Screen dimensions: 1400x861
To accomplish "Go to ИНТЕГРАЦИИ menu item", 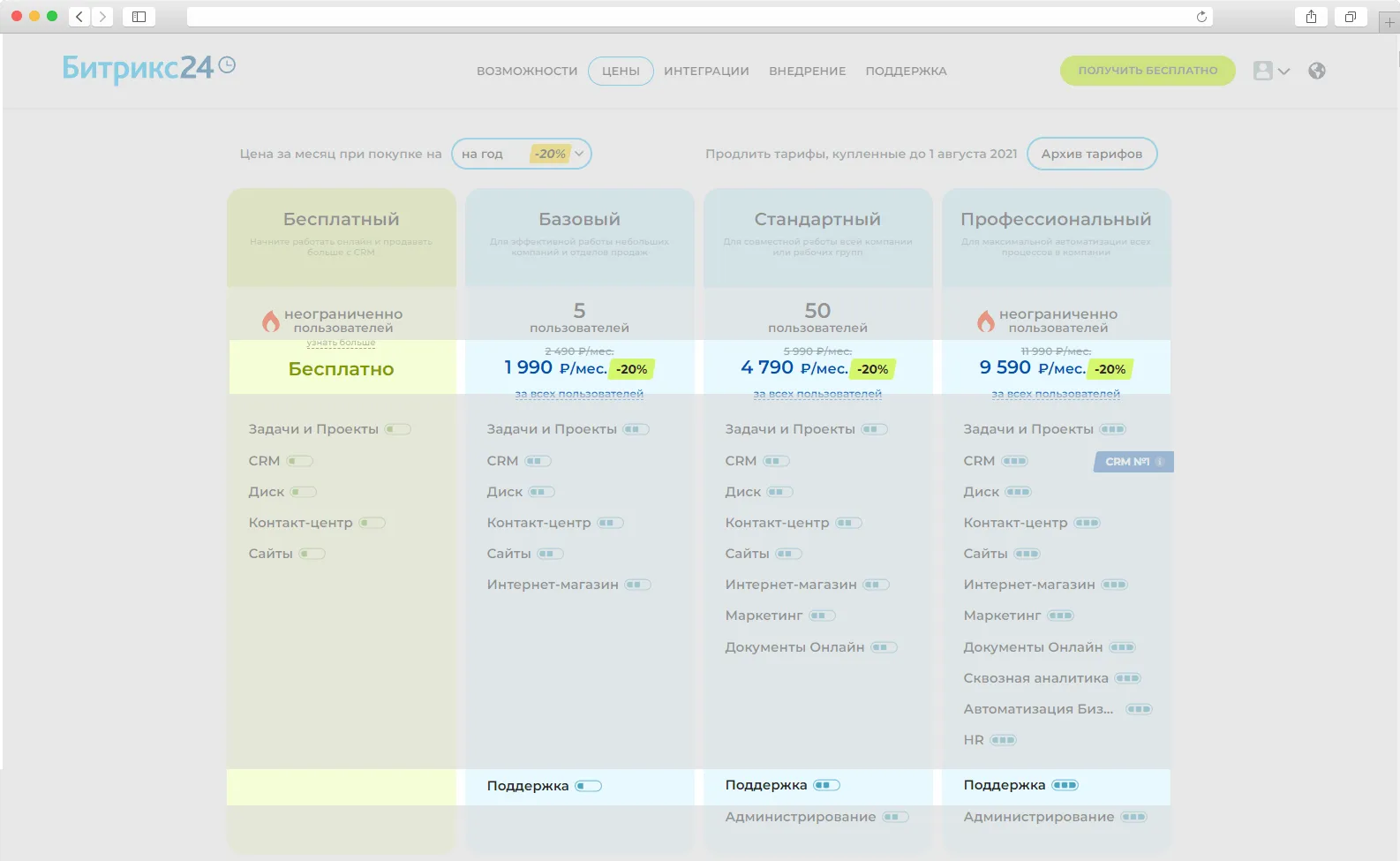I will 706,71.
